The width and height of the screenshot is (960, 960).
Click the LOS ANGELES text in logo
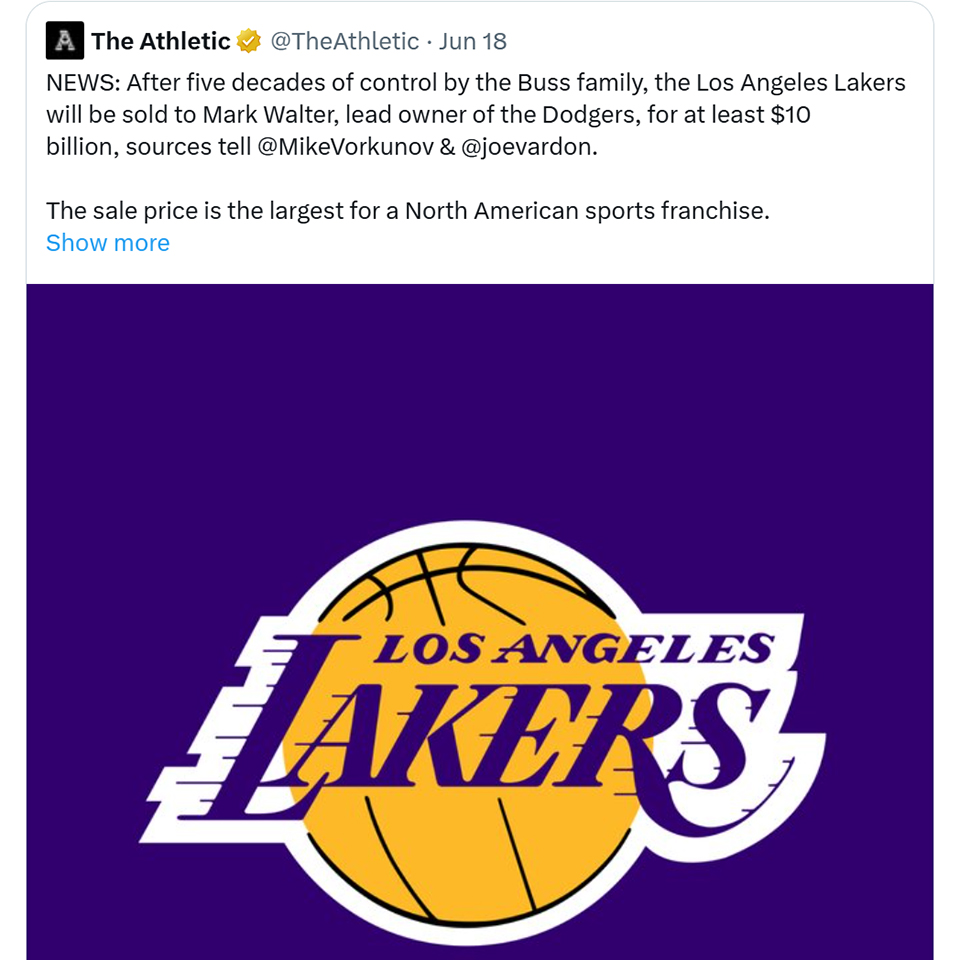click(573, 651)
